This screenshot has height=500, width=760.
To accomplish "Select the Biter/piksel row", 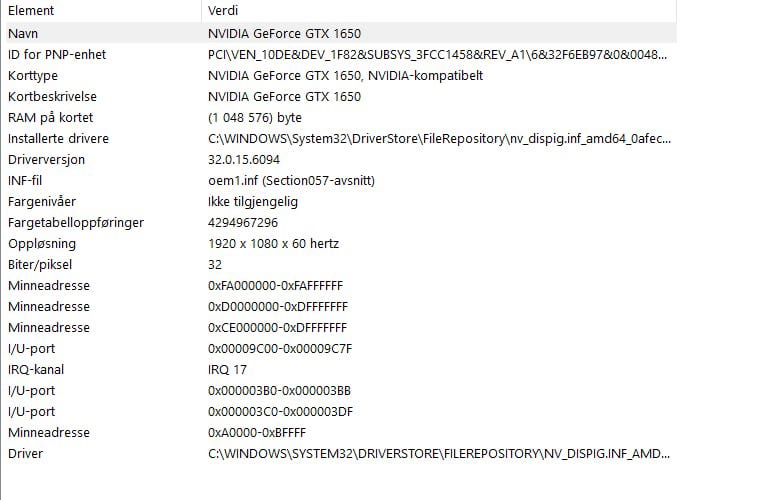I will point(40,264).
